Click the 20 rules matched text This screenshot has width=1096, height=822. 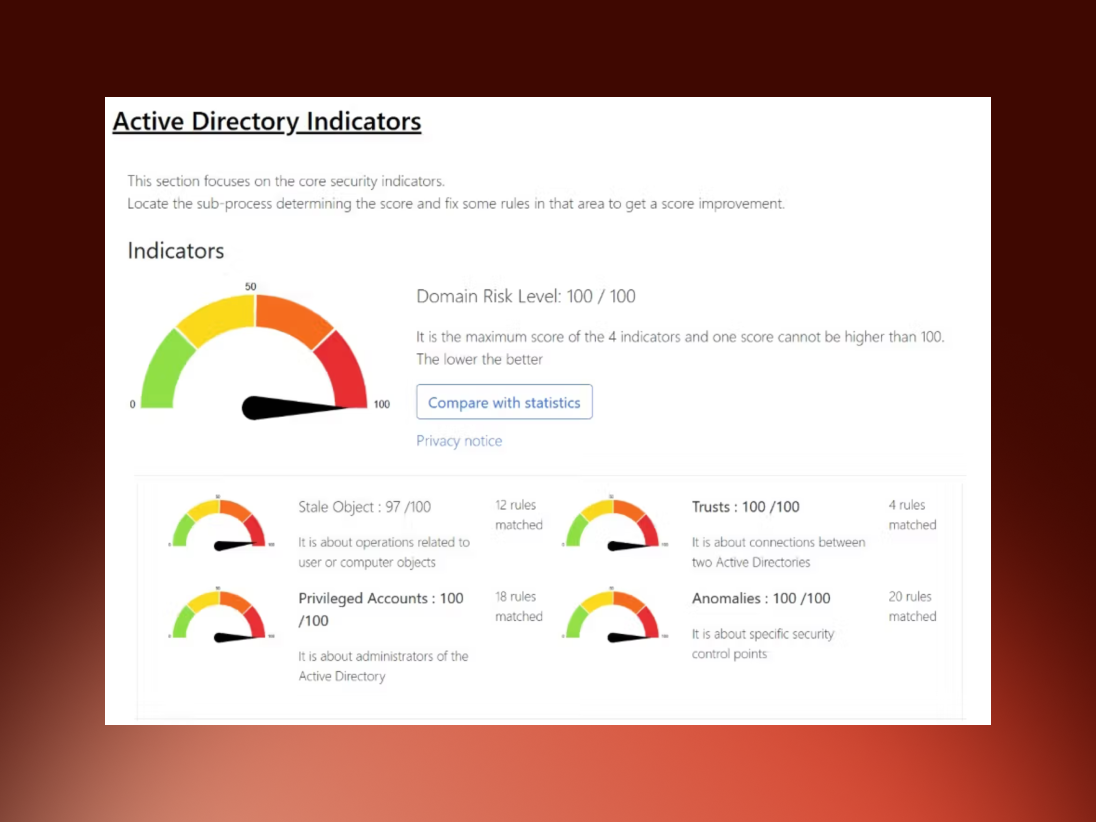click(x=912, y=606)
